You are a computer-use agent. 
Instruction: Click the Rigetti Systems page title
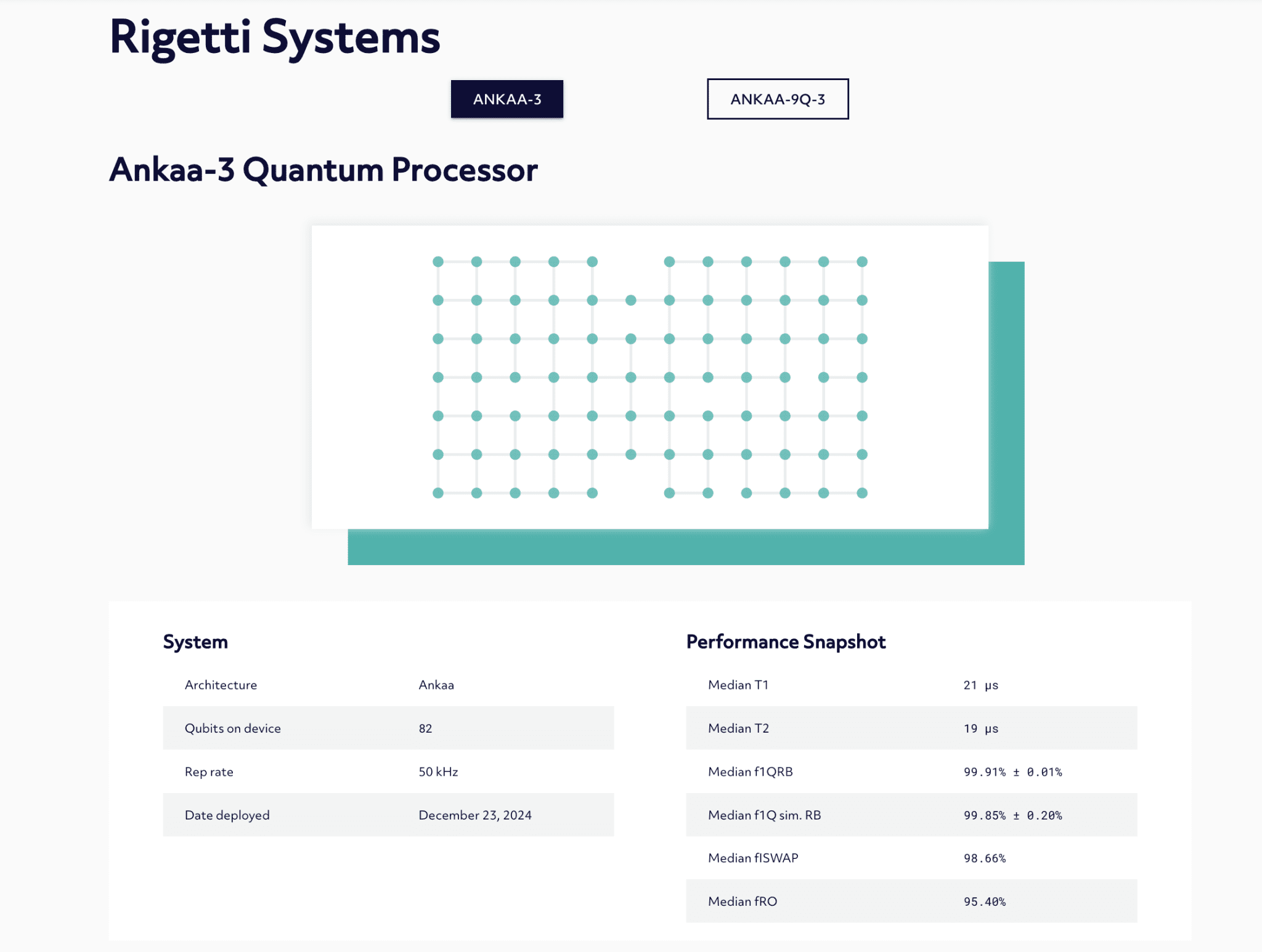pyautogui.click(x=275, y=38)
